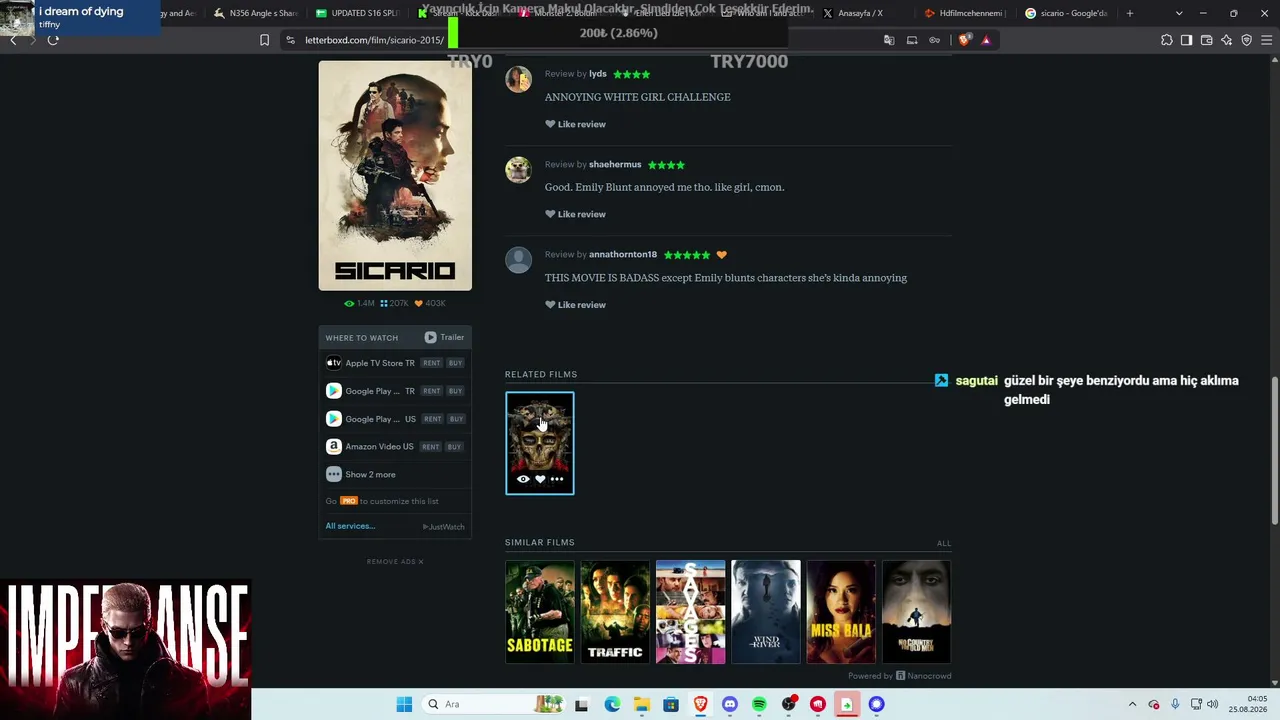Open the Wind River poster
The width and height of the screenshot is (1280, 720).
click(766, 612)
